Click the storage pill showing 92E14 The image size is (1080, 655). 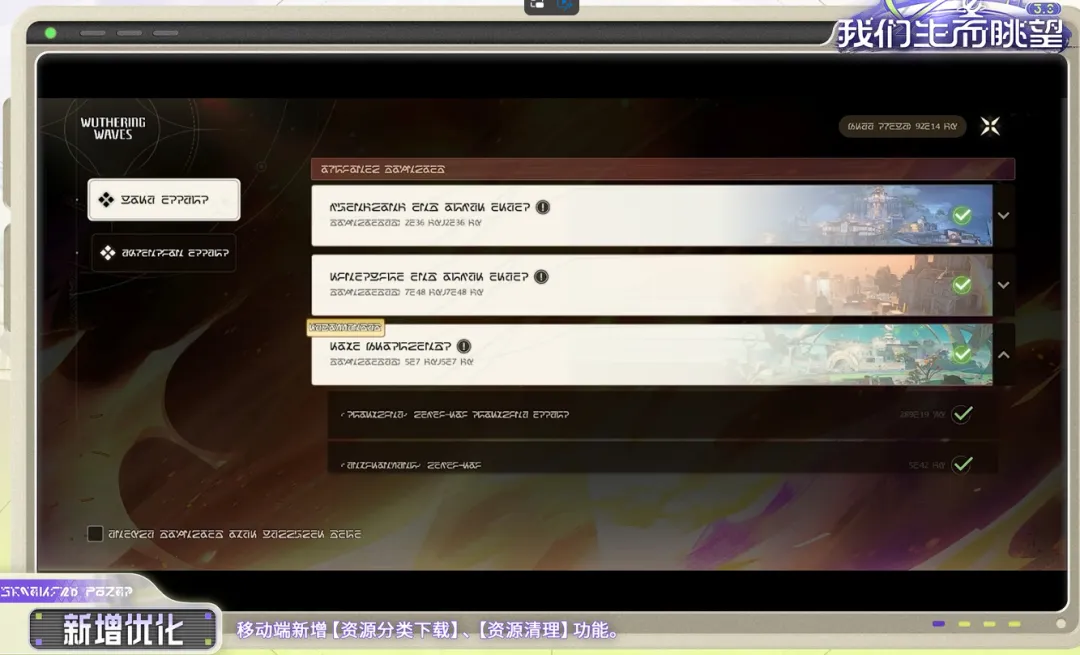point(902,126)
